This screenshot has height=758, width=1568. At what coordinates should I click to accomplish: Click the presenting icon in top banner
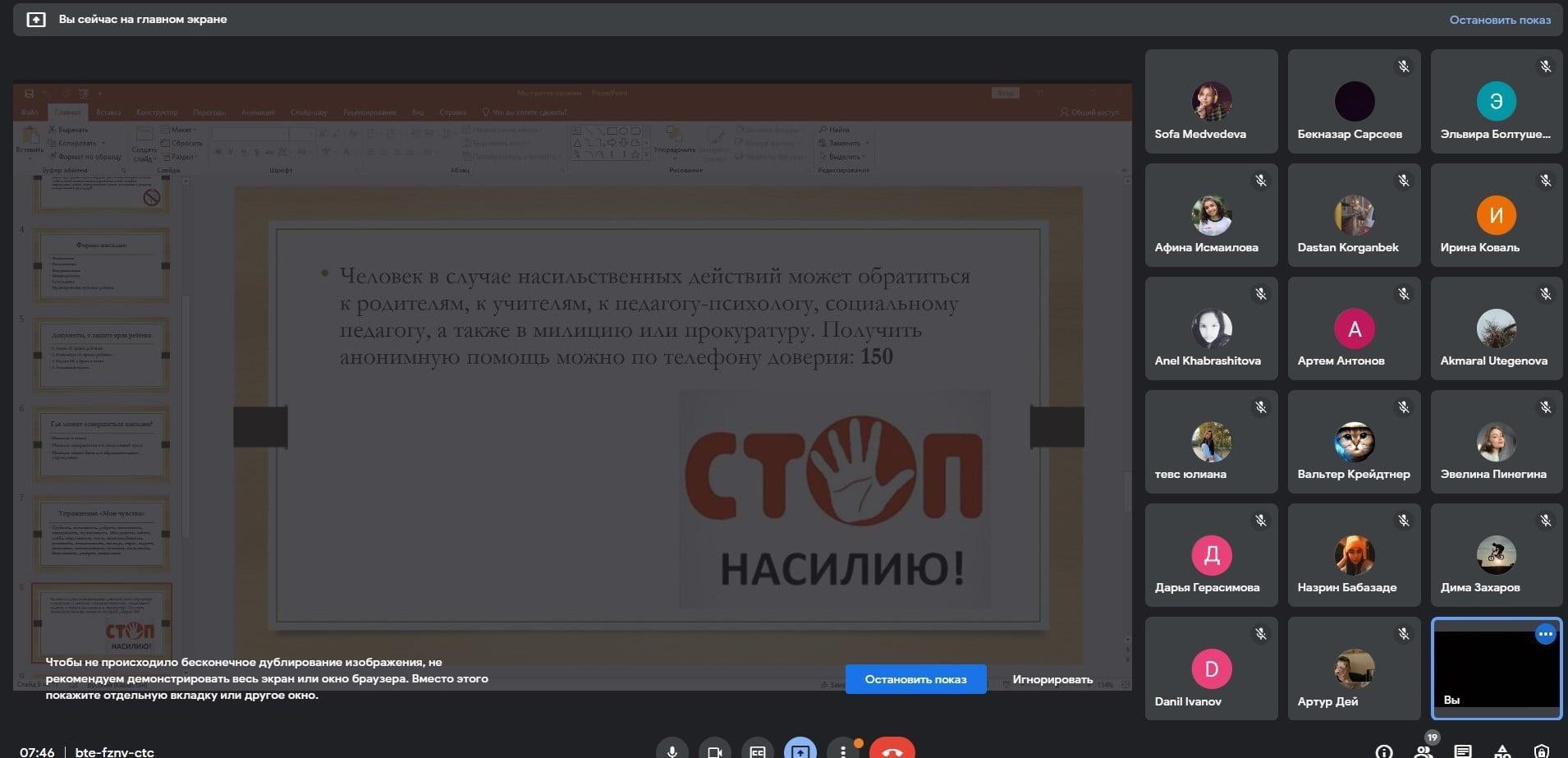(x=36, y=20)
